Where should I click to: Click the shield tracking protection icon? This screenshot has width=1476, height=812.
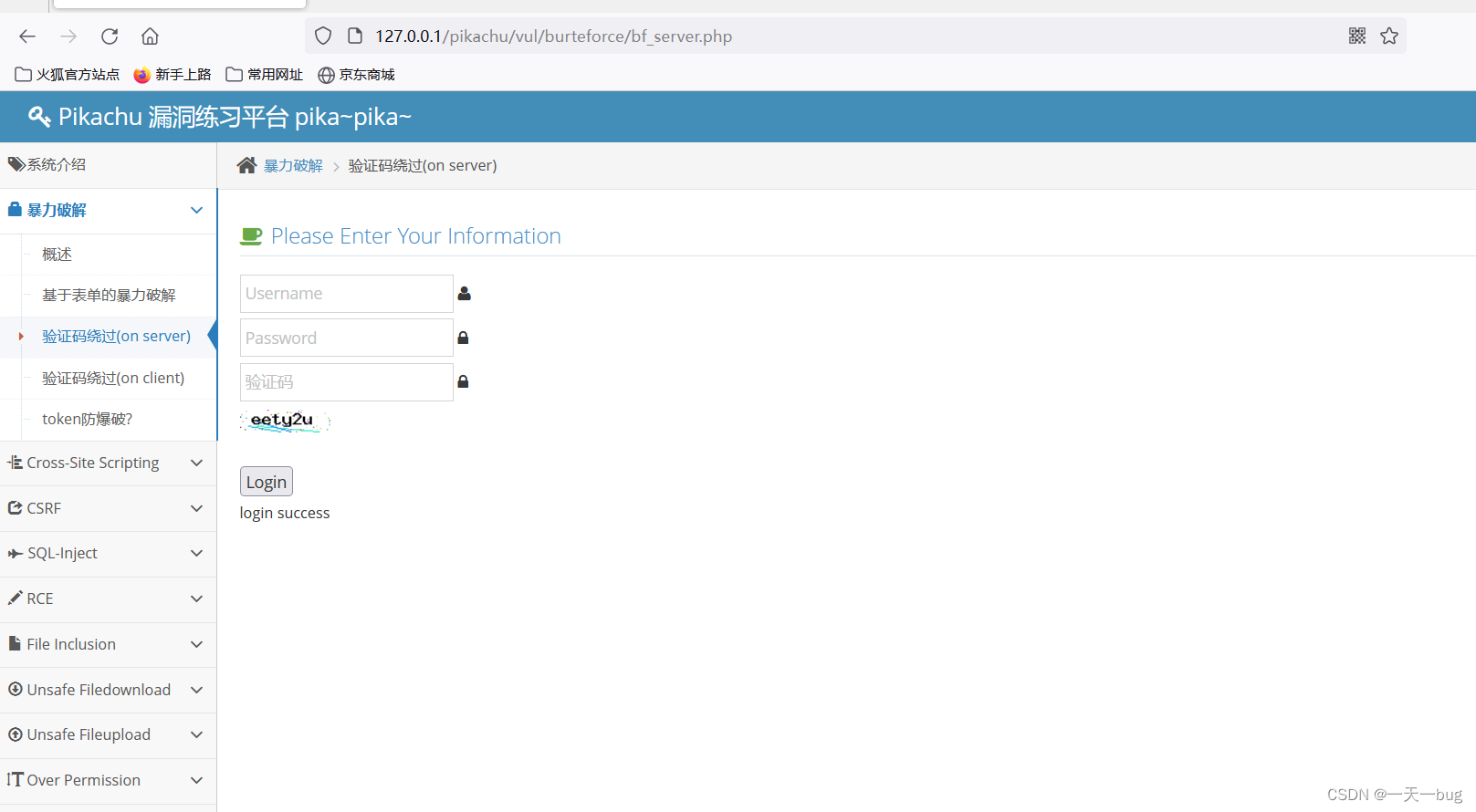click(x=323, y=36)
